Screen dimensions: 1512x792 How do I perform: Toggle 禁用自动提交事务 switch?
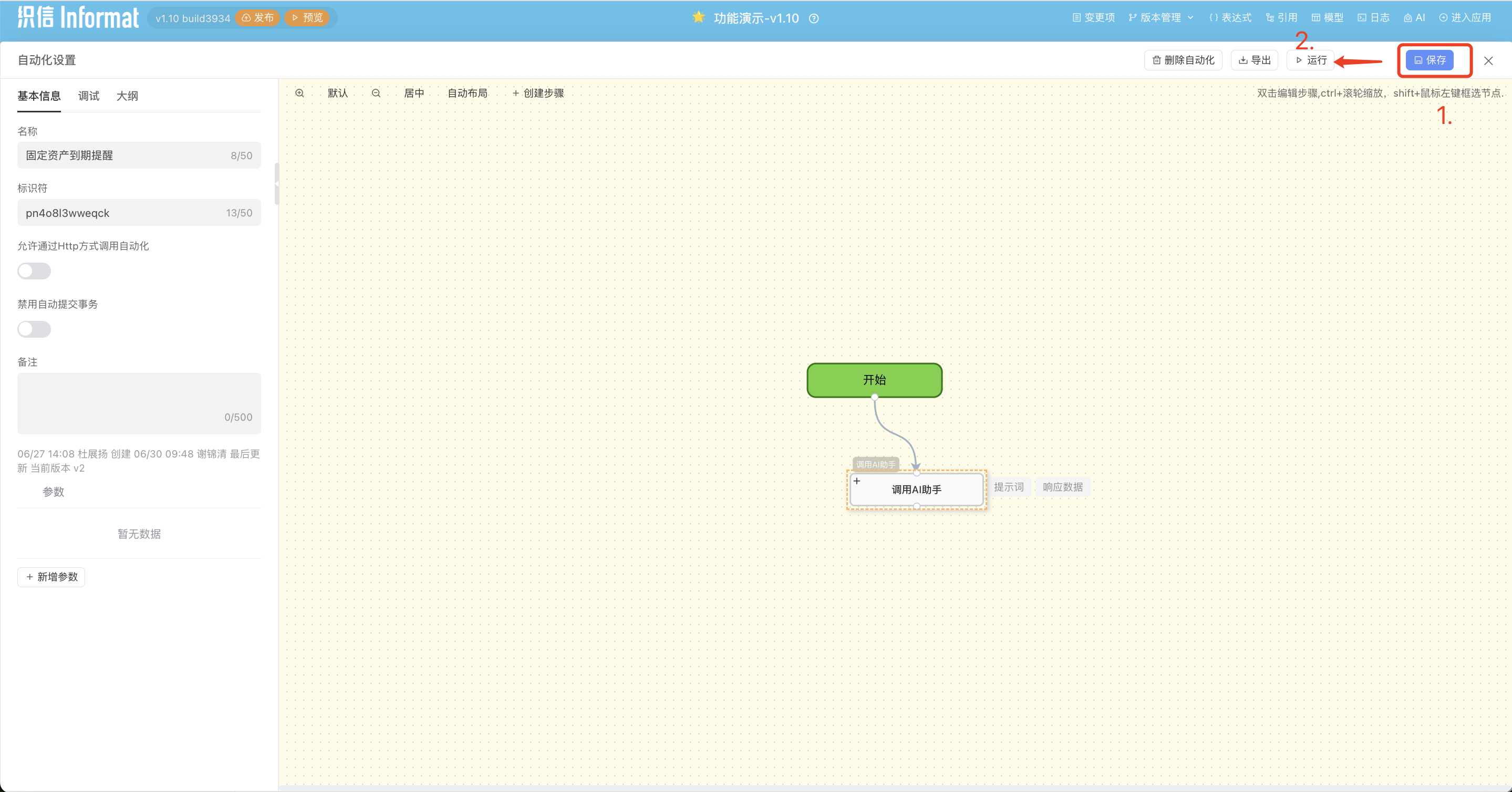click(34, 329)
